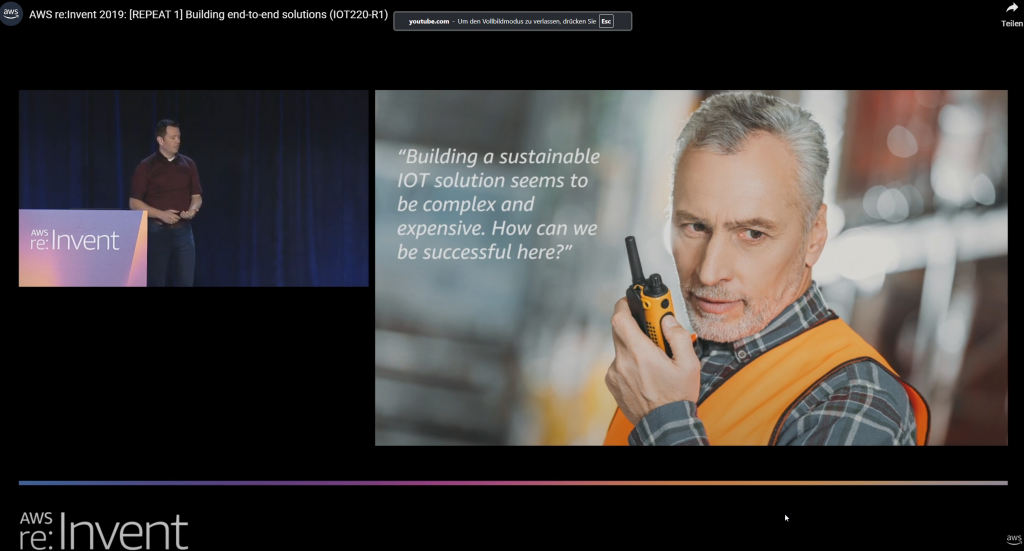
Task: Click the "Teilen" label under share arrow
Action: (1011, 24)
